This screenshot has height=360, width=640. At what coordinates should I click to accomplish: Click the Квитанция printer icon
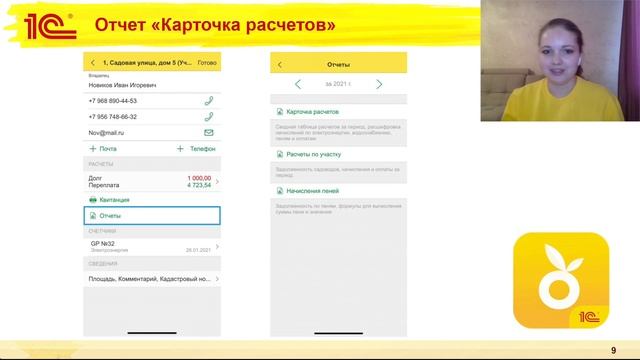(93, 200)
